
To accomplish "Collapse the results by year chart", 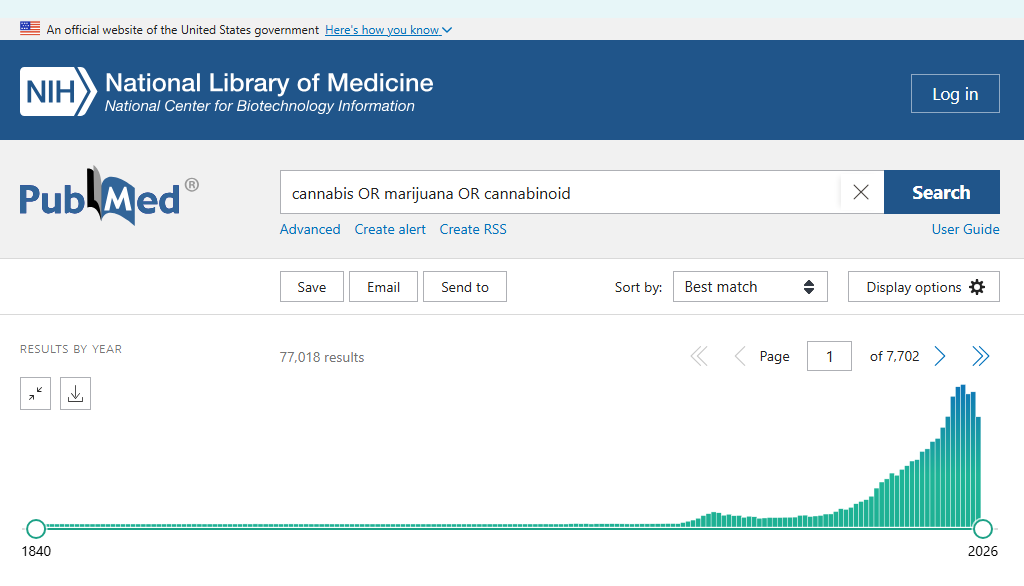I will 35,394.
